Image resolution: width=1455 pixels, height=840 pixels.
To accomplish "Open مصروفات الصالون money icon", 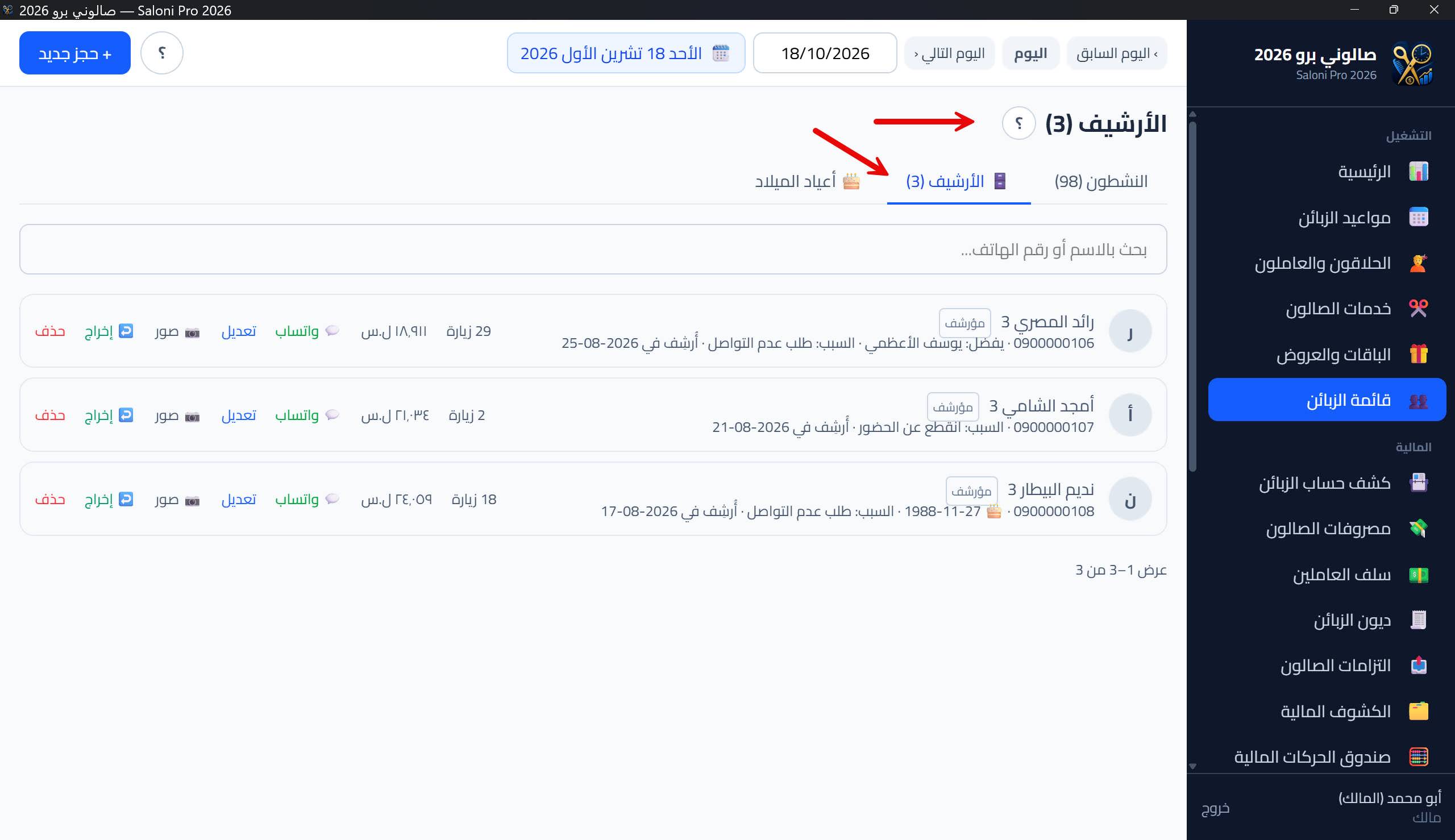I will point(1418,529).
